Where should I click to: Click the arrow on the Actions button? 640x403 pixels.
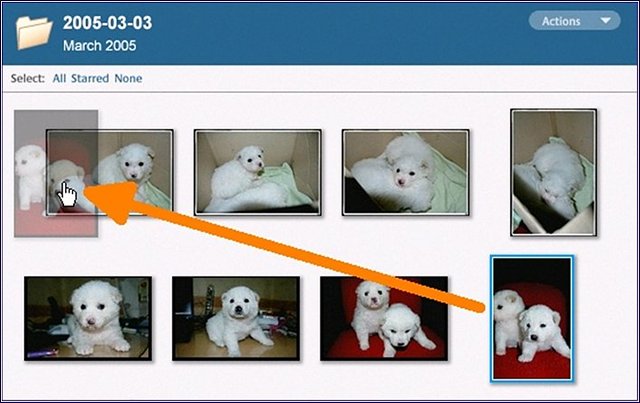605,21
